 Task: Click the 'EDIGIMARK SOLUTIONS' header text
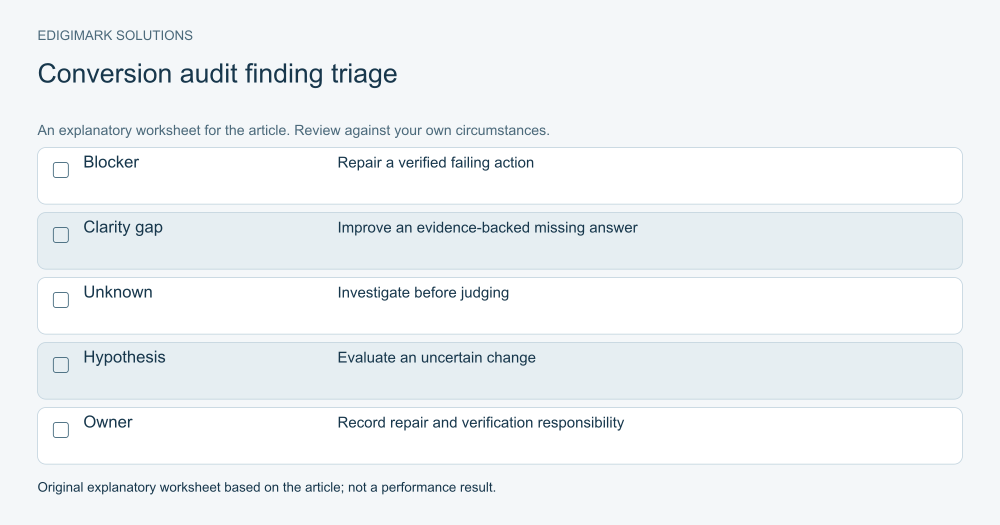(115, 36)
